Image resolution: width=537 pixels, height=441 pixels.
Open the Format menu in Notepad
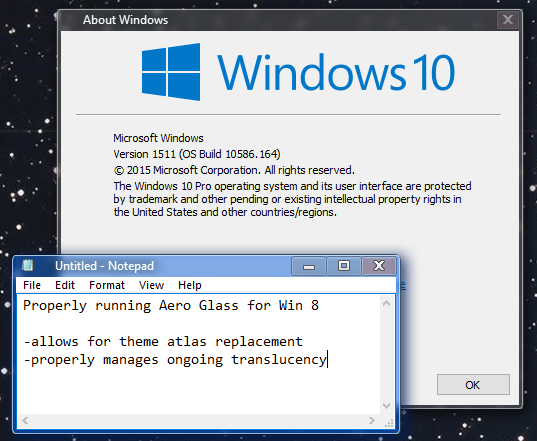pos(107,285)
